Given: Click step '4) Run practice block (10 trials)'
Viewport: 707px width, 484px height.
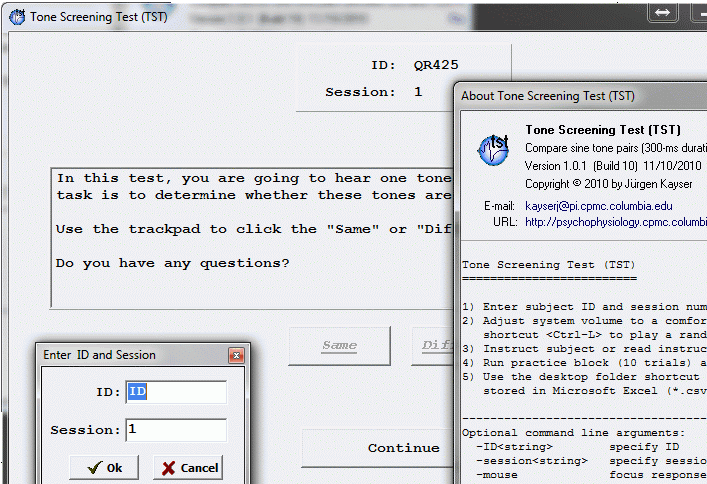Looking at the screenshot, I should (584, 363).
